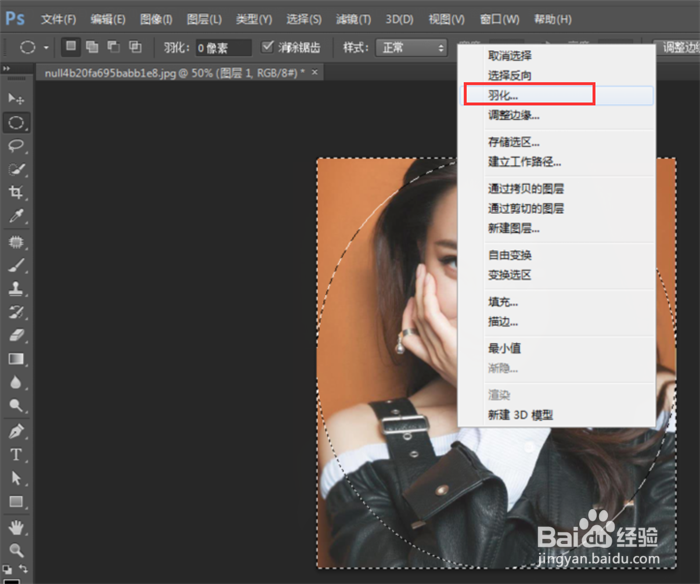Open the 类型(Y) menu
Viewport: 700px width, 584px height.
point(254,19)
